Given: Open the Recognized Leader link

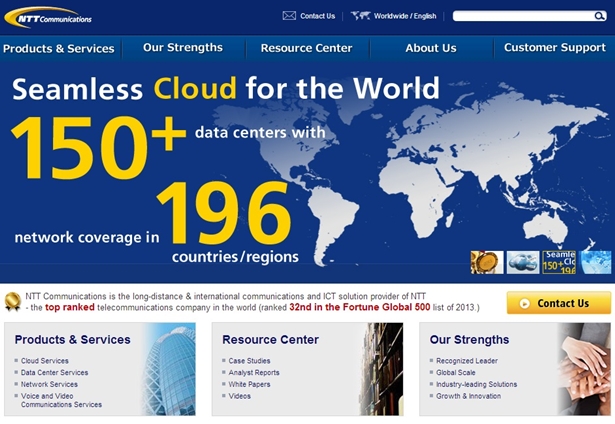Looking at the screenshot, I should click(x=467, y=360).
